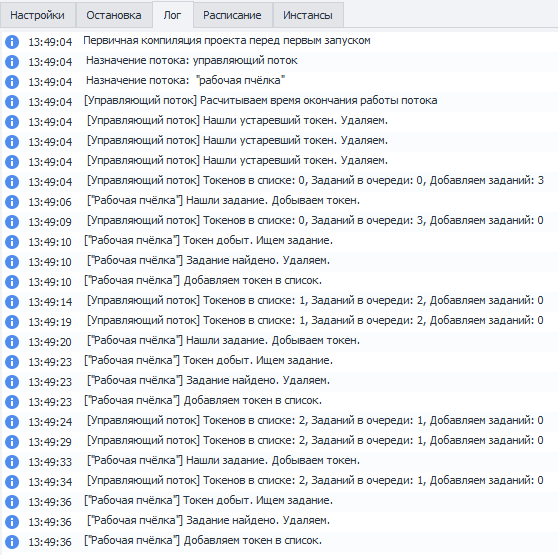Image resolution: width=558 pixels, height=556 pixels.
Task: Select the Лог tab
Action: coord(173,15)
